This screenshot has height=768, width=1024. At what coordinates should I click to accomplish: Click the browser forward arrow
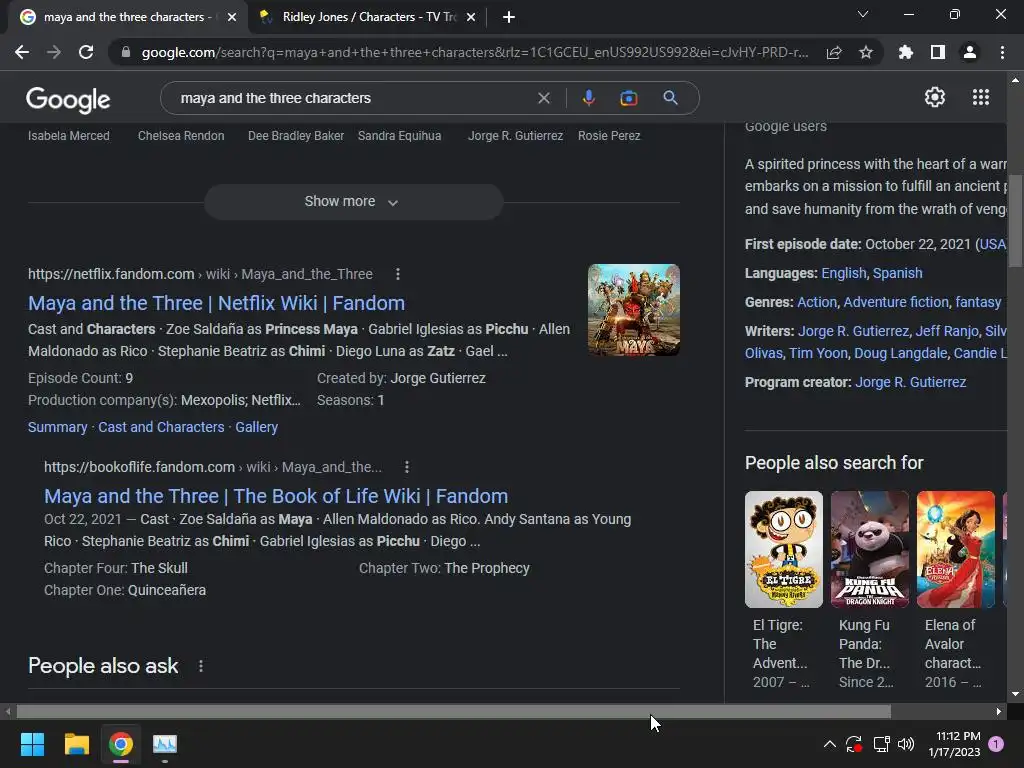tap(54, 52)
